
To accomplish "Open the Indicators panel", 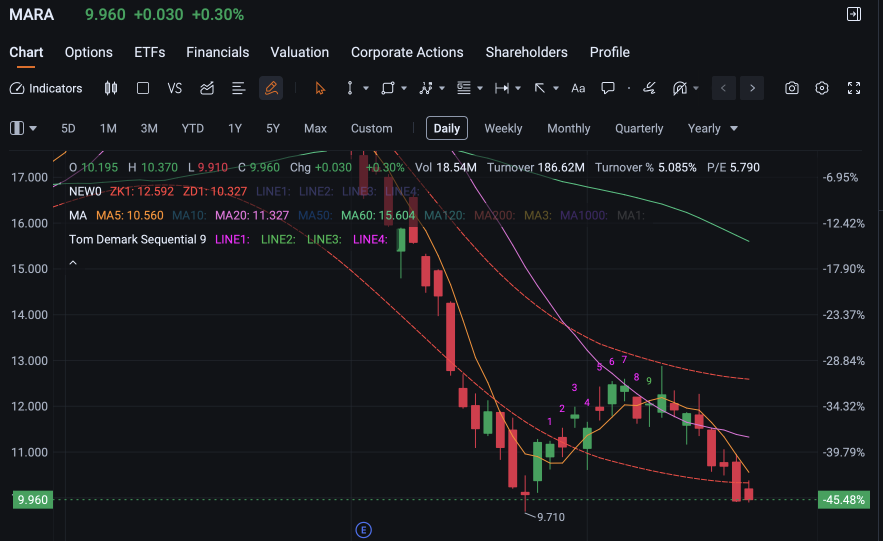I will (46, 88).
